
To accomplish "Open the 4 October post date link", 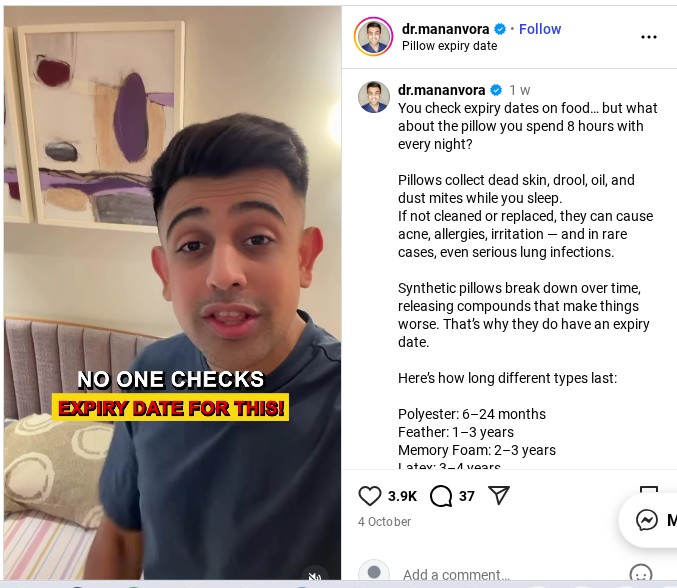I will 384,522.
